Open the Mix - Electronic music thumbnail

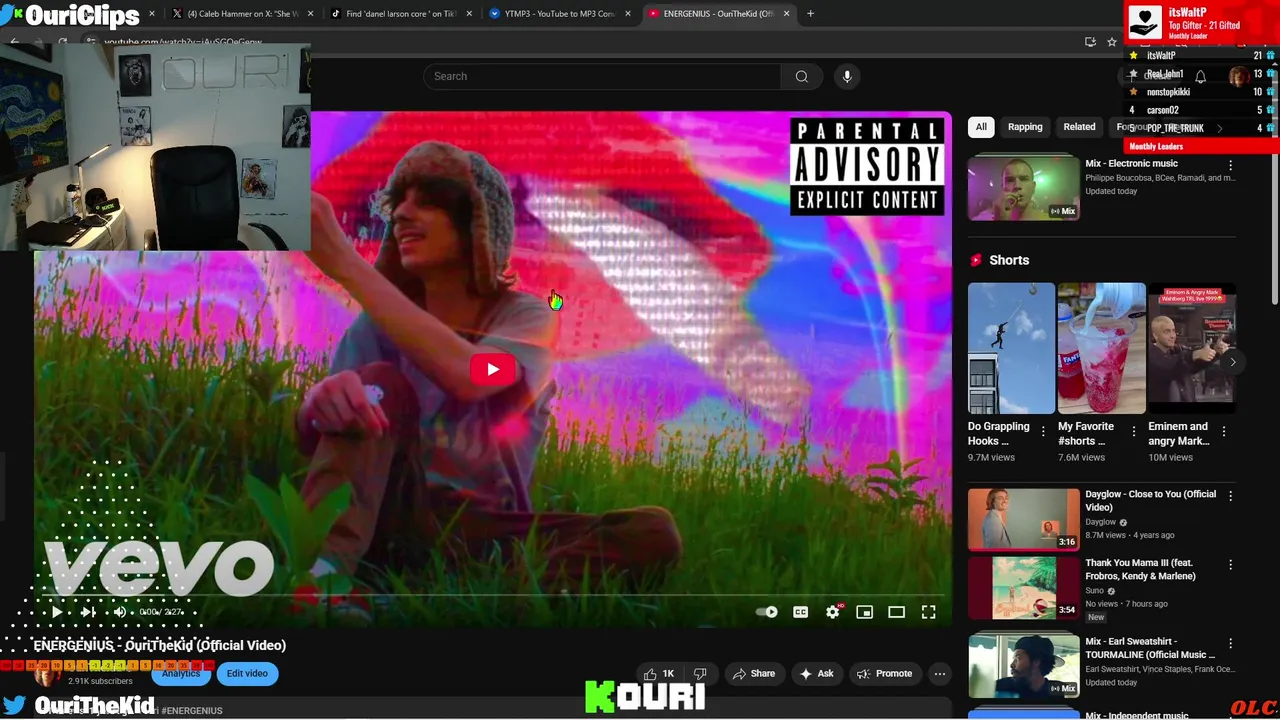tap(1024, 187)
